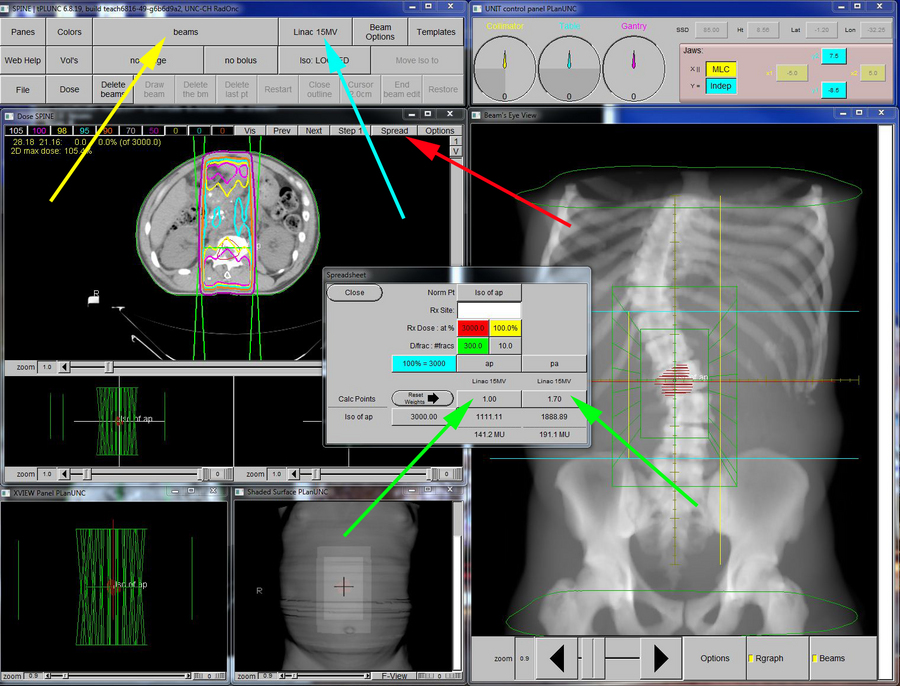Close the Spreadsheet window
The width and height of the screenshot is (900, 686).
353,292
